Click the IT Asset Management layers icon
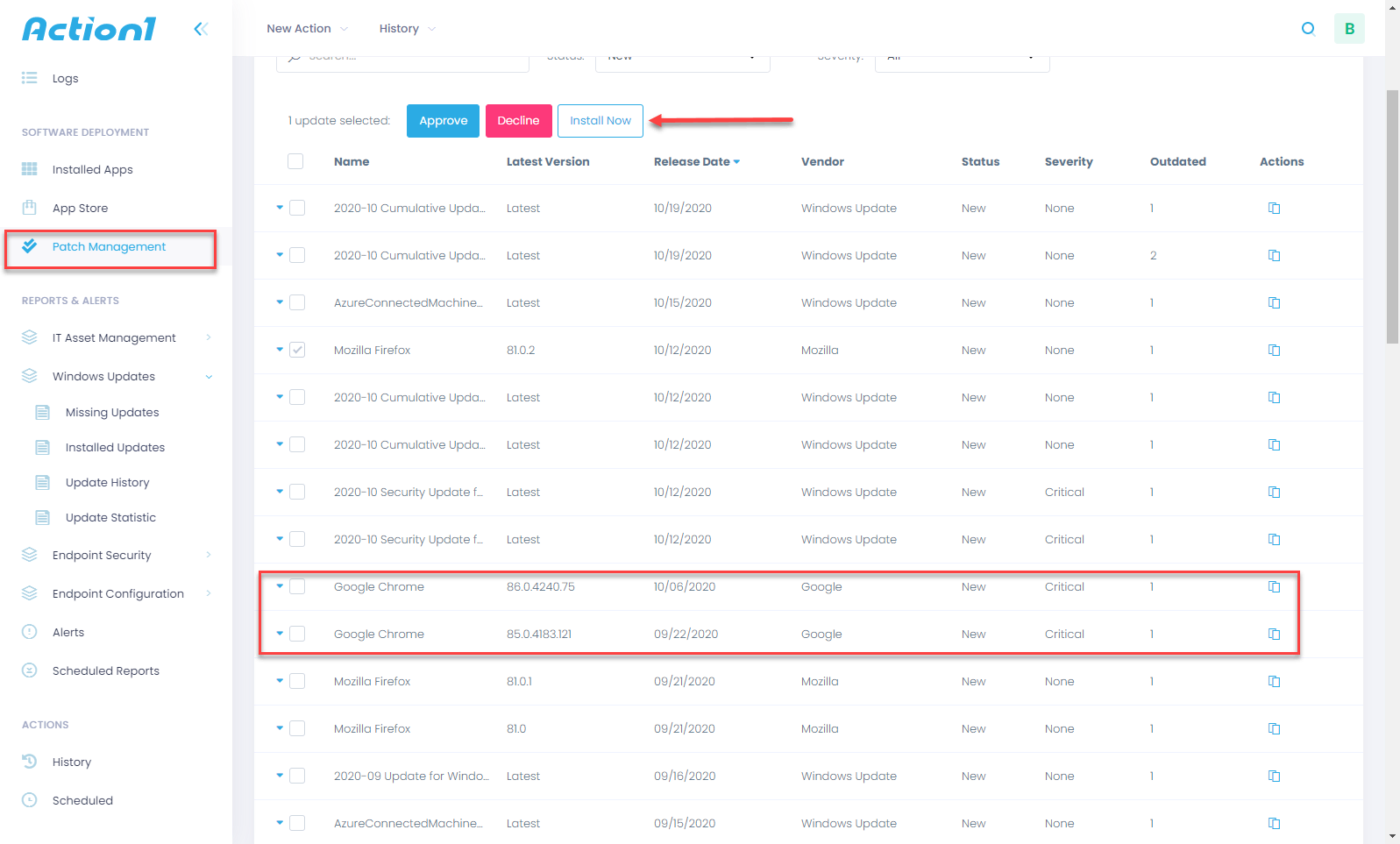 pyautogui.click(x=30, y=337)
